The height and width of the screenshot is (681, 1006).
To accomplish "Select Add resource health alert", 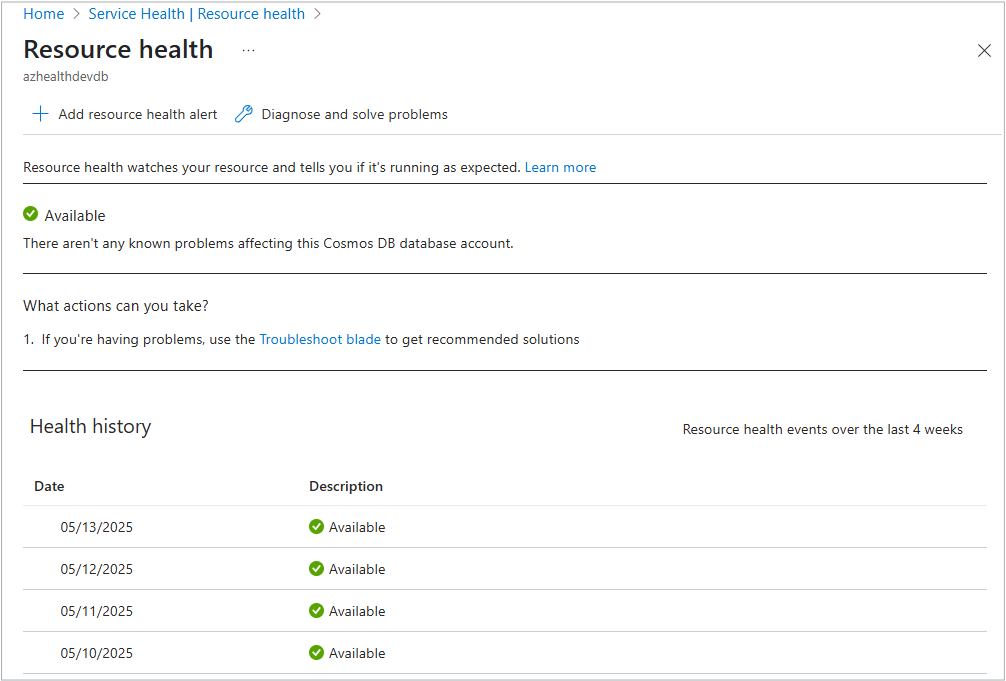I will [x=137, y=114].
